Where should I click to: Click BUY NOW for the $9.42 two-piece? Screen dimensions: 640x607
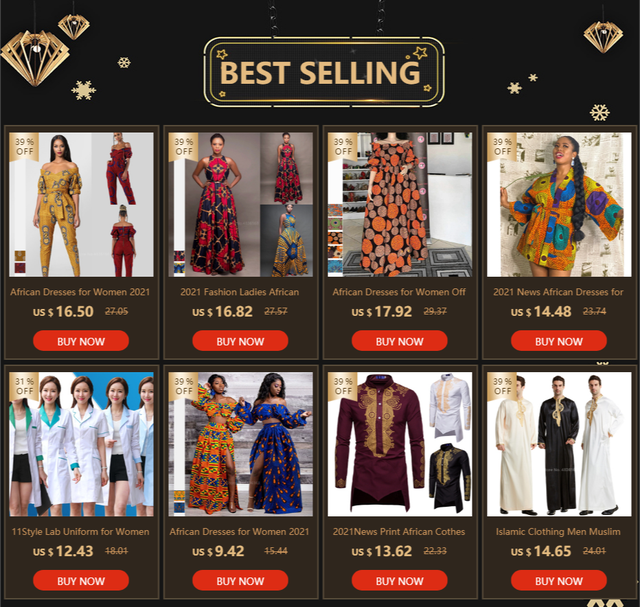[x=240, y=580]
